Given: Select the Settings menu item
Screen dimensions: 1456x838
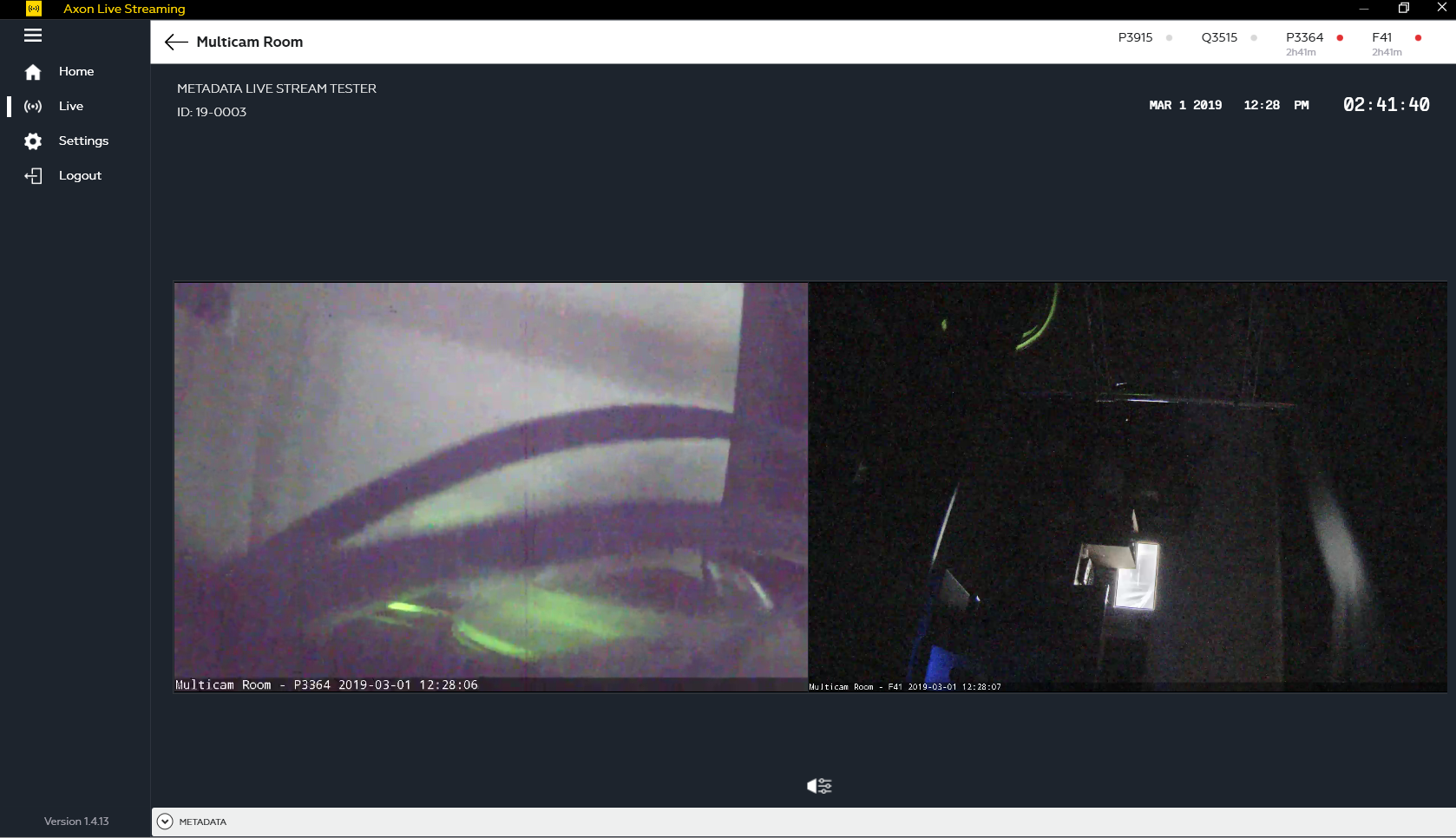Looking at the screenshot, I should click(83, 141).
